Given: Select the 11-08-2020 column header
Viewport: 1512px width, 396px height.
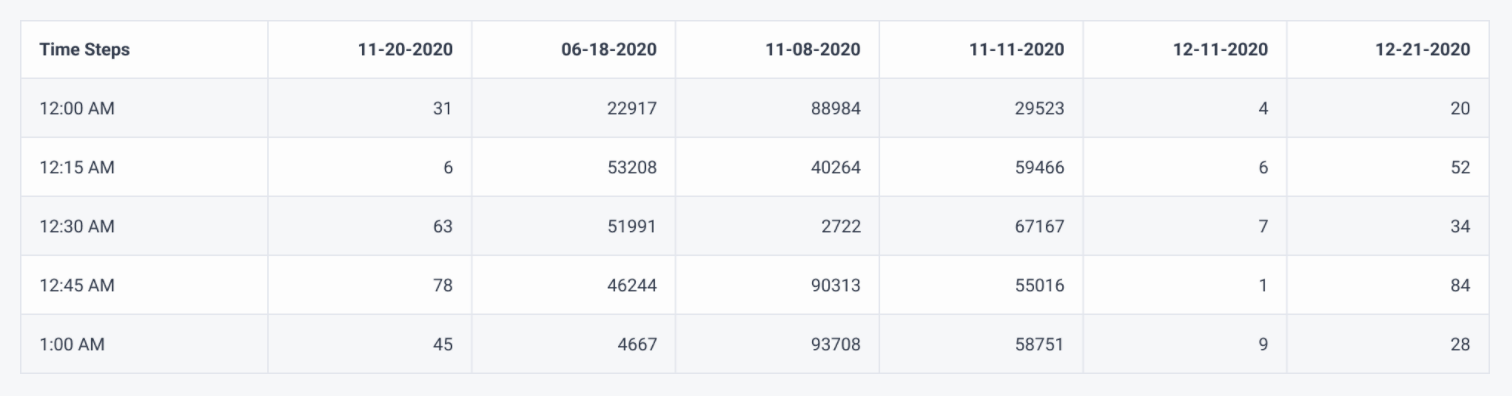Looking at the screenshot, I should pyautogui.click(x=778, y=50).
